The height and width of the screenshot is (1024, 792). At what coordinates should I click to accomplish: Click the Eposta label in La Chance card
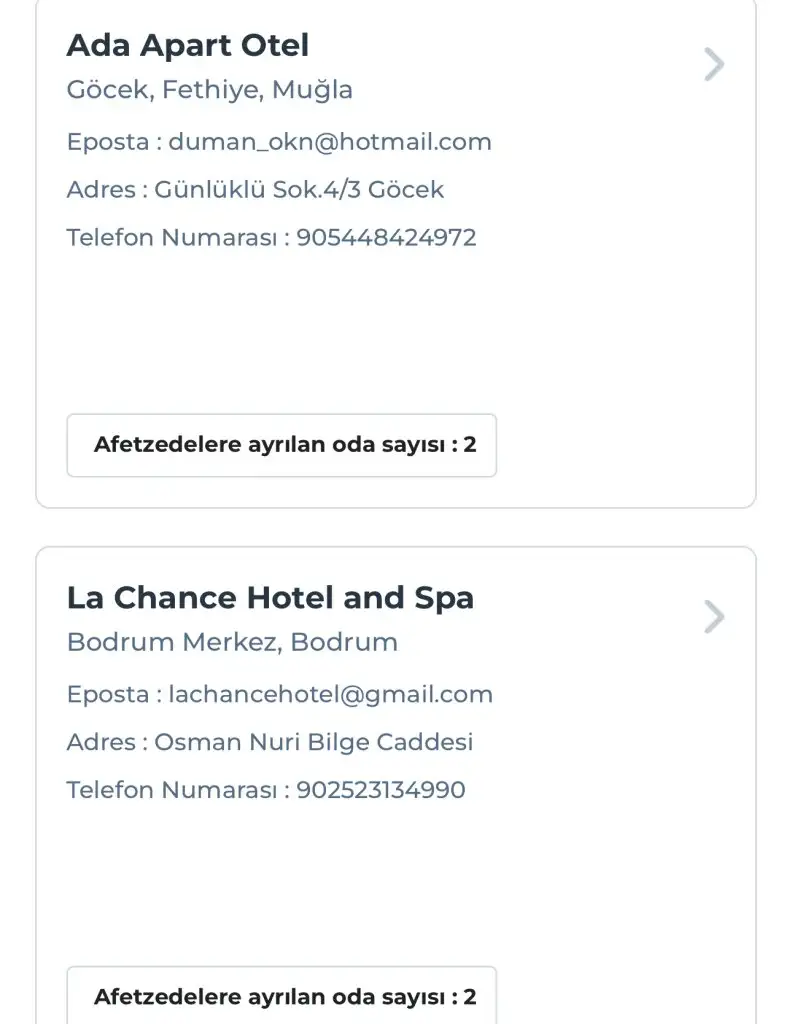pos(108,694)
